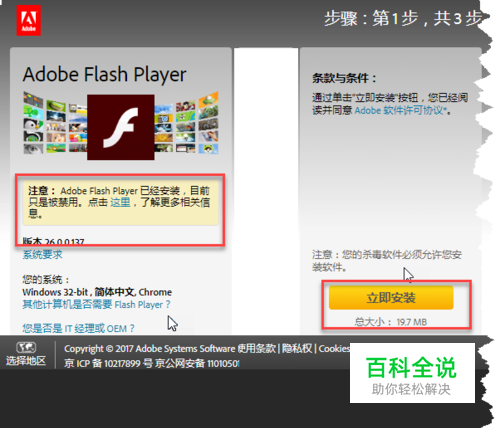Click the Windows 32-bit system info text

pyautogui.click(x=97, y=292)
